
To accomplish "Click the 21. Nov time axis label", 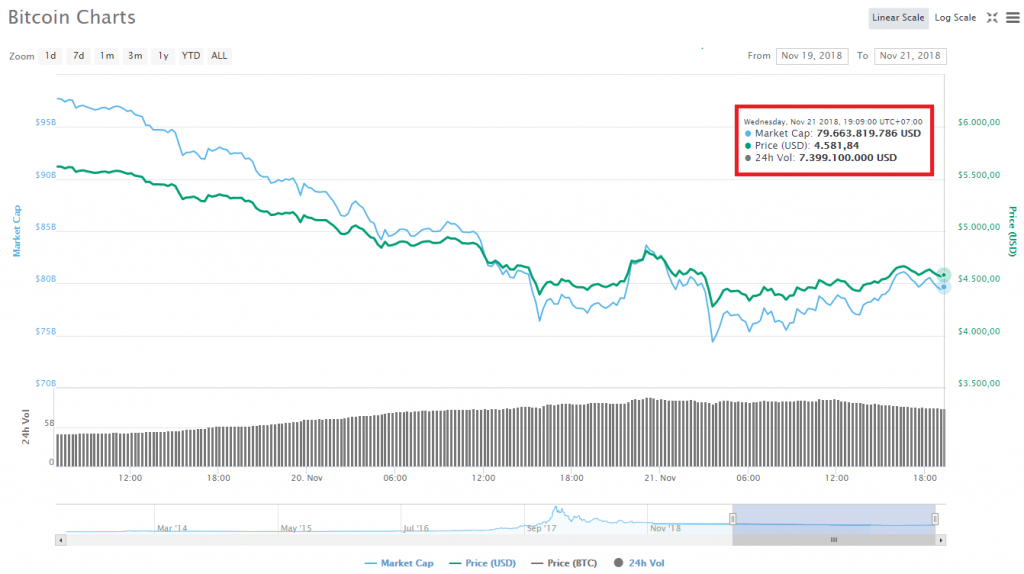I will [x=660, y=478].
